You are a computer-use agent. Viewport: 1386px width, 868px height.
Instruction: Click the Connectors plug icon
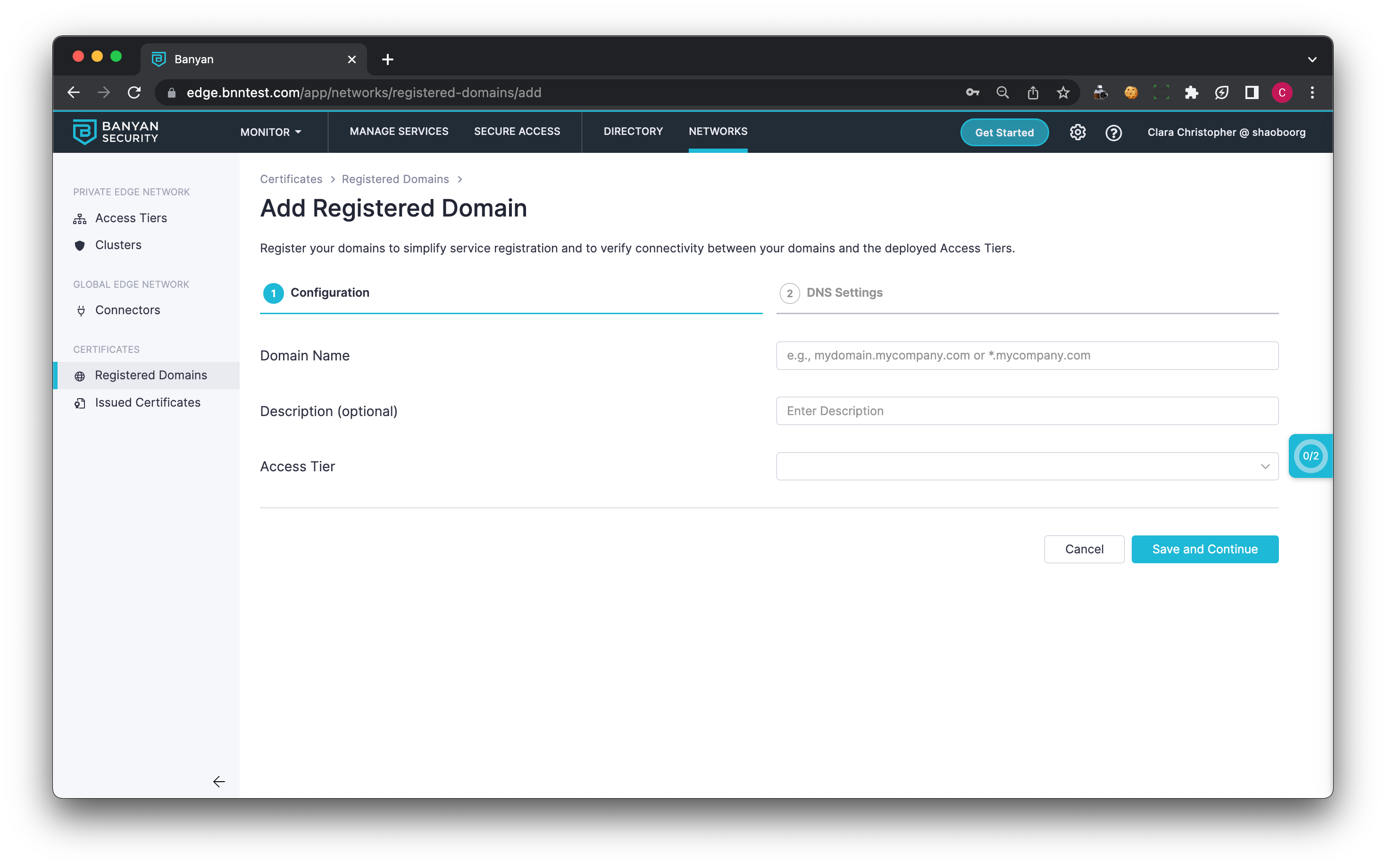point(81,310)
